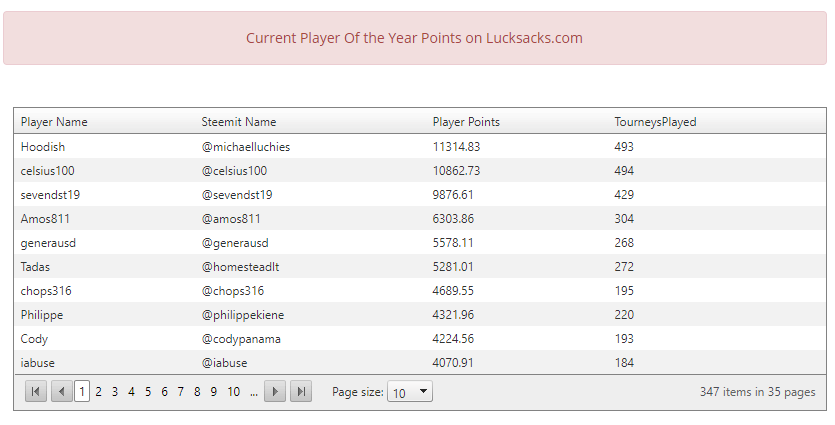The height and width of the screenshot is (425, 835).
Task: Click the tourneys count 272
Action: pyautogui.click(x=624, y=267)
